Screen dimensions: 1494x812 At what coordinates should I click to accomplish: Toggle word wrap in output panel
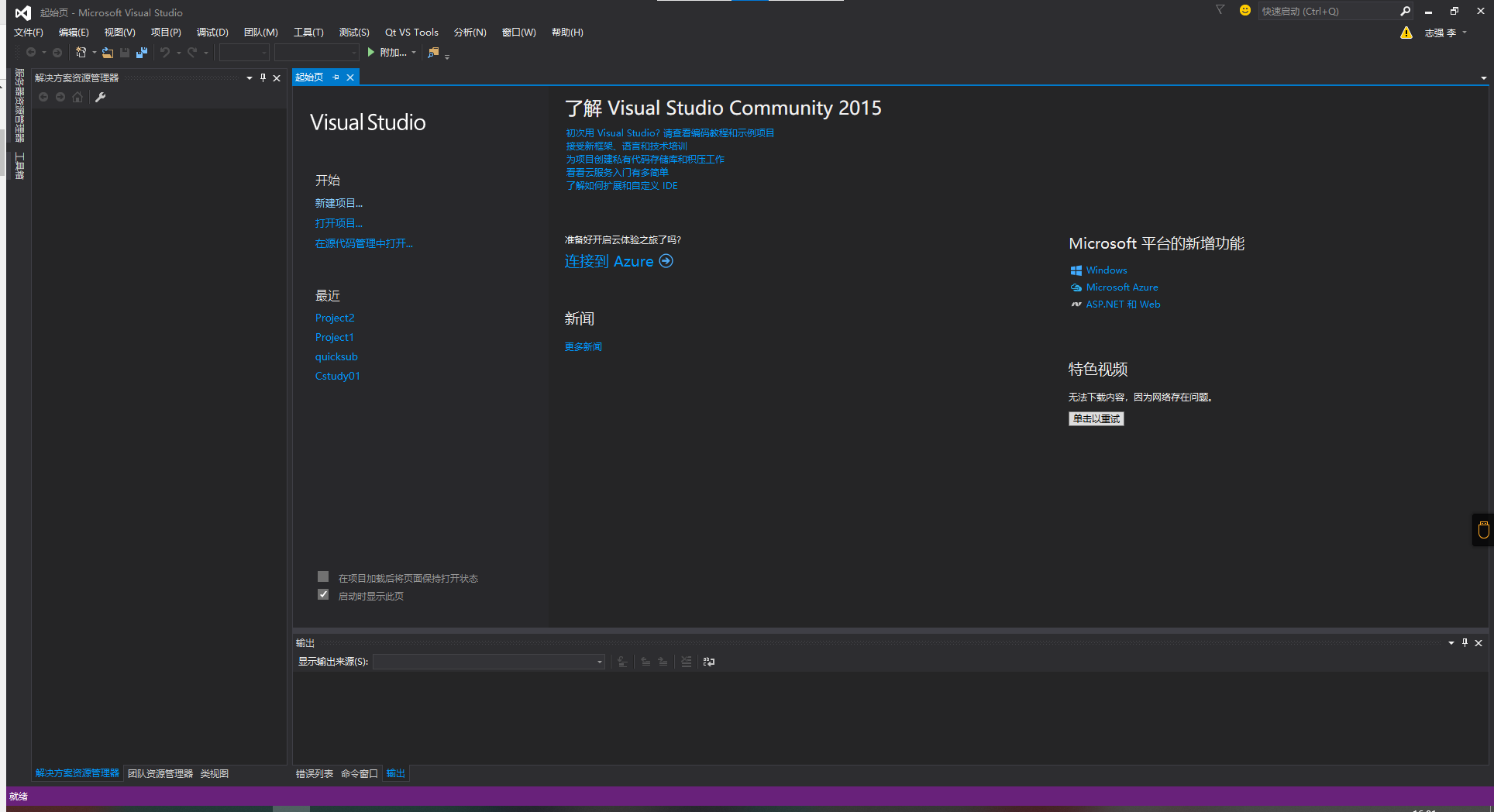[709, 662]
